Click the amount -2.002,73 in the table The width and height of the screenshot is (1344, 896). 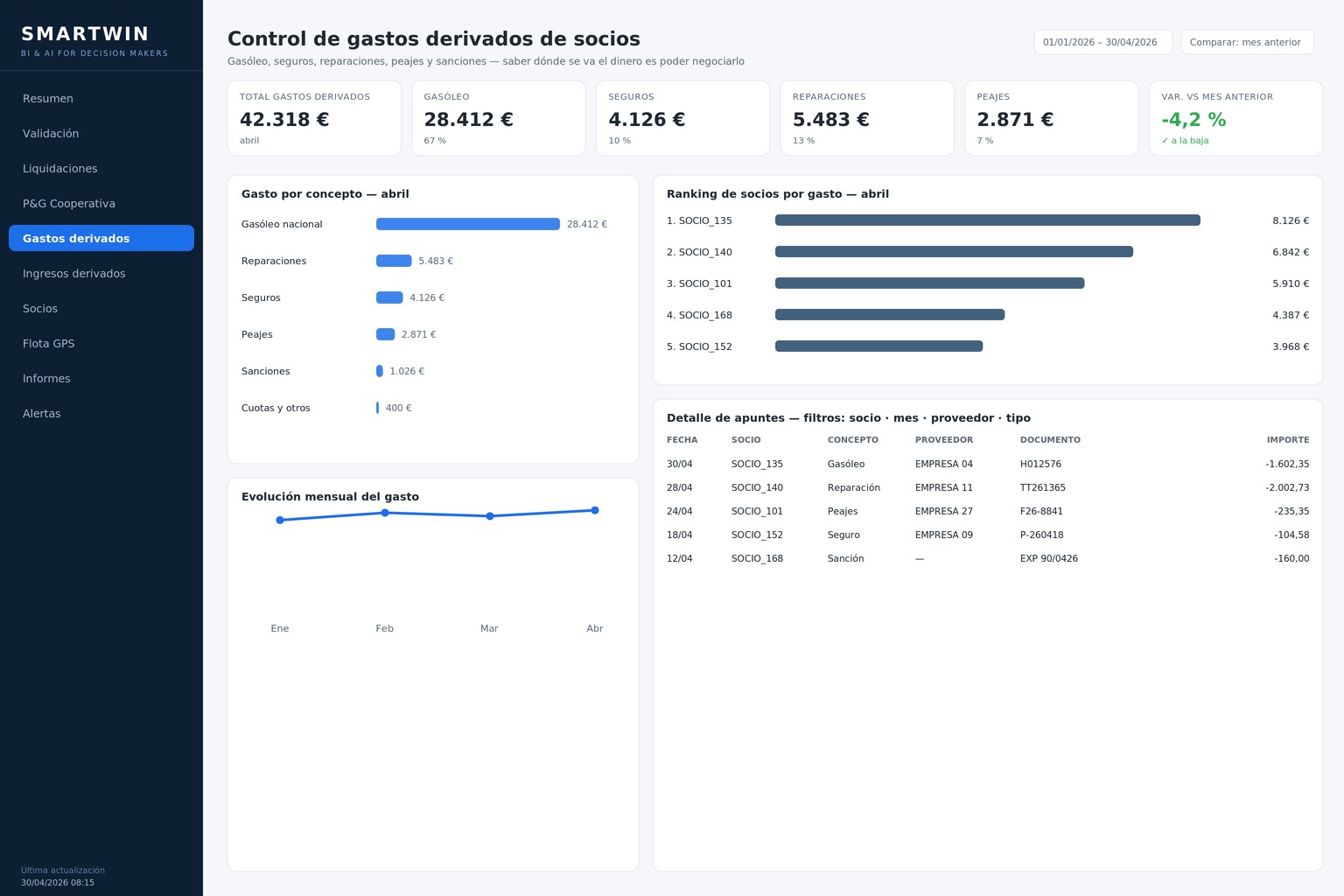(1287, 487)
